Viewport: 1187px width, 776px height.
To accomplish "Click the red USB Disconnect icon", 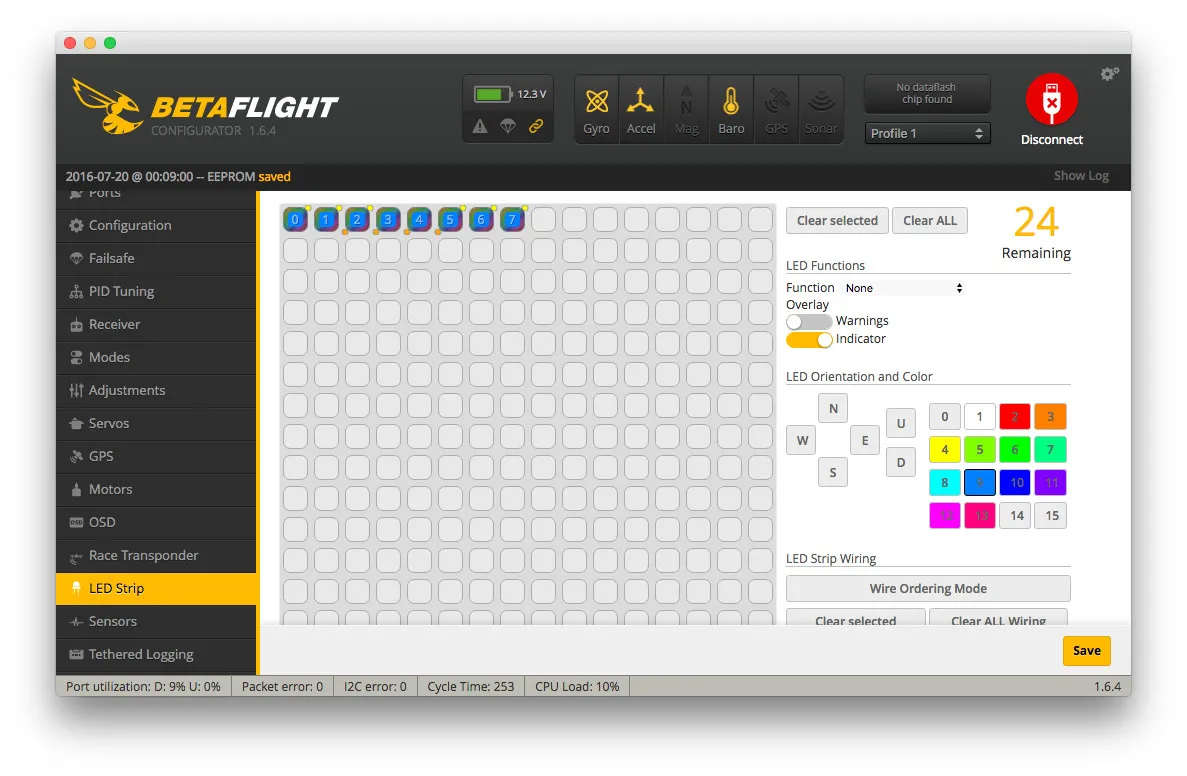I will point(1051,100).
